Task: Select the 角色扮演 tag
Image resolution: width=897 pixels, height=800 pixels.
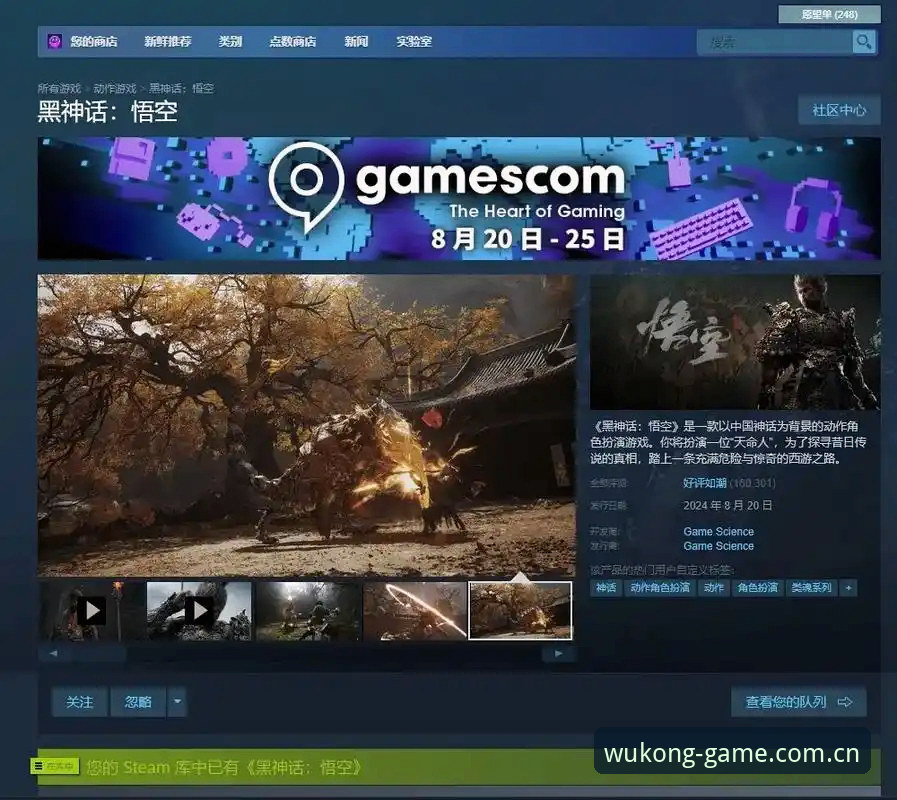Action: pyautogui.click(x=757, y=588)
